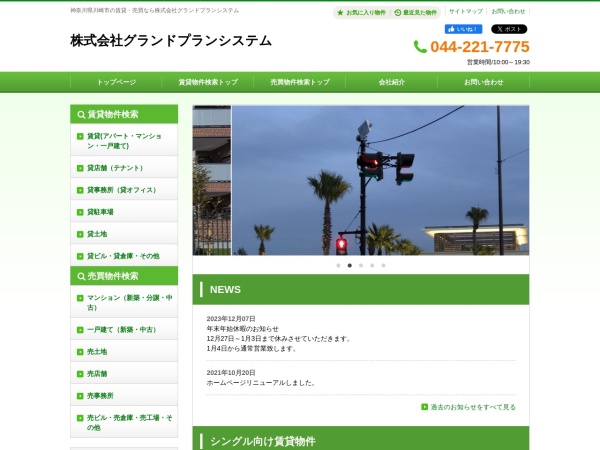Screen dimensions: 600x450
Task: Click the magnifier icon beside 賃貸物件検索
Action: pos(81,114)
